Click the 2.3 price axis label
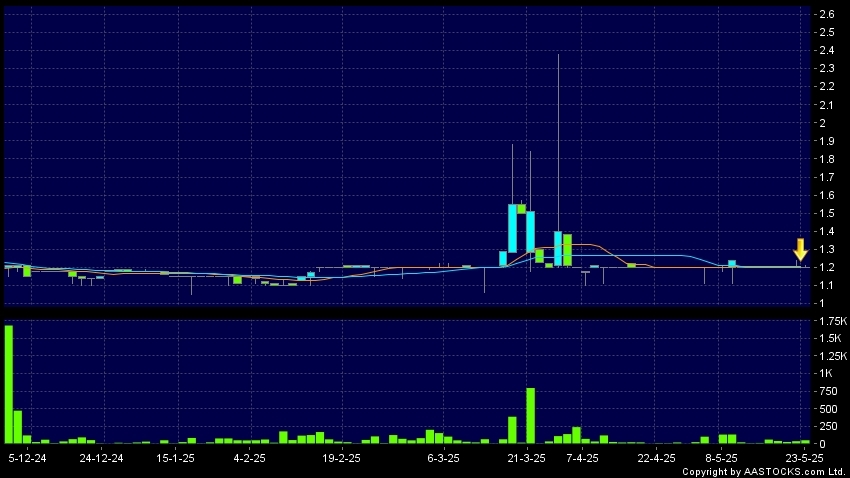The width and height of the screenshot is (850, 478). tap(827, 68)
